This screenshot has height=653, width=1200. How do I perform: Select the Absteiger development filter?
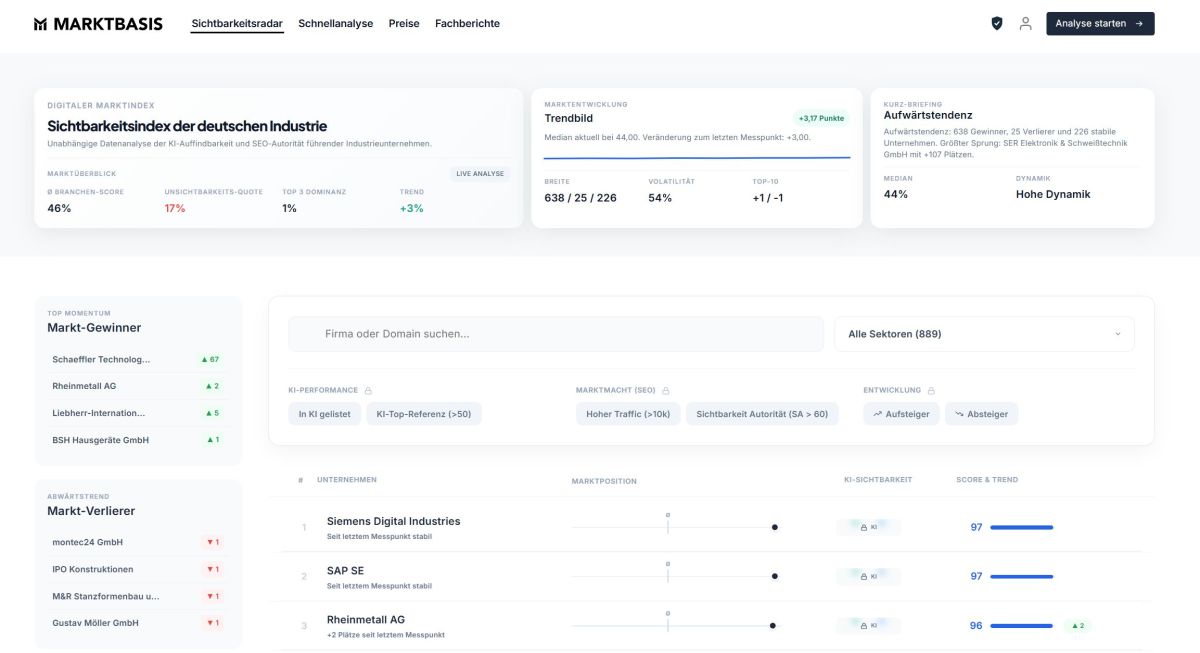click(981, 412)
